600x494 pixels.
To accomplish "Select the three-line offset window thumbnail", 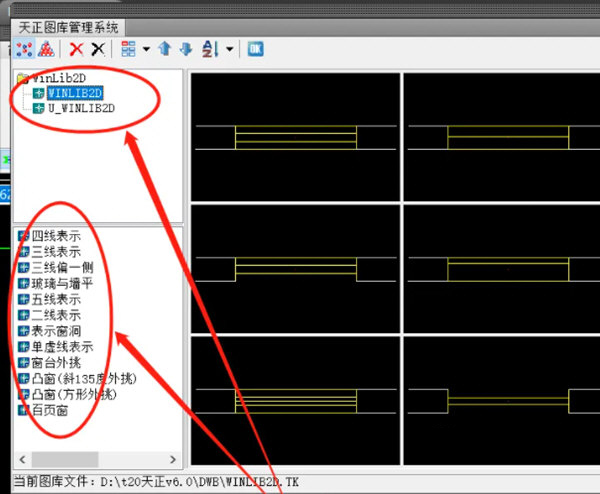I will point(295,269).
